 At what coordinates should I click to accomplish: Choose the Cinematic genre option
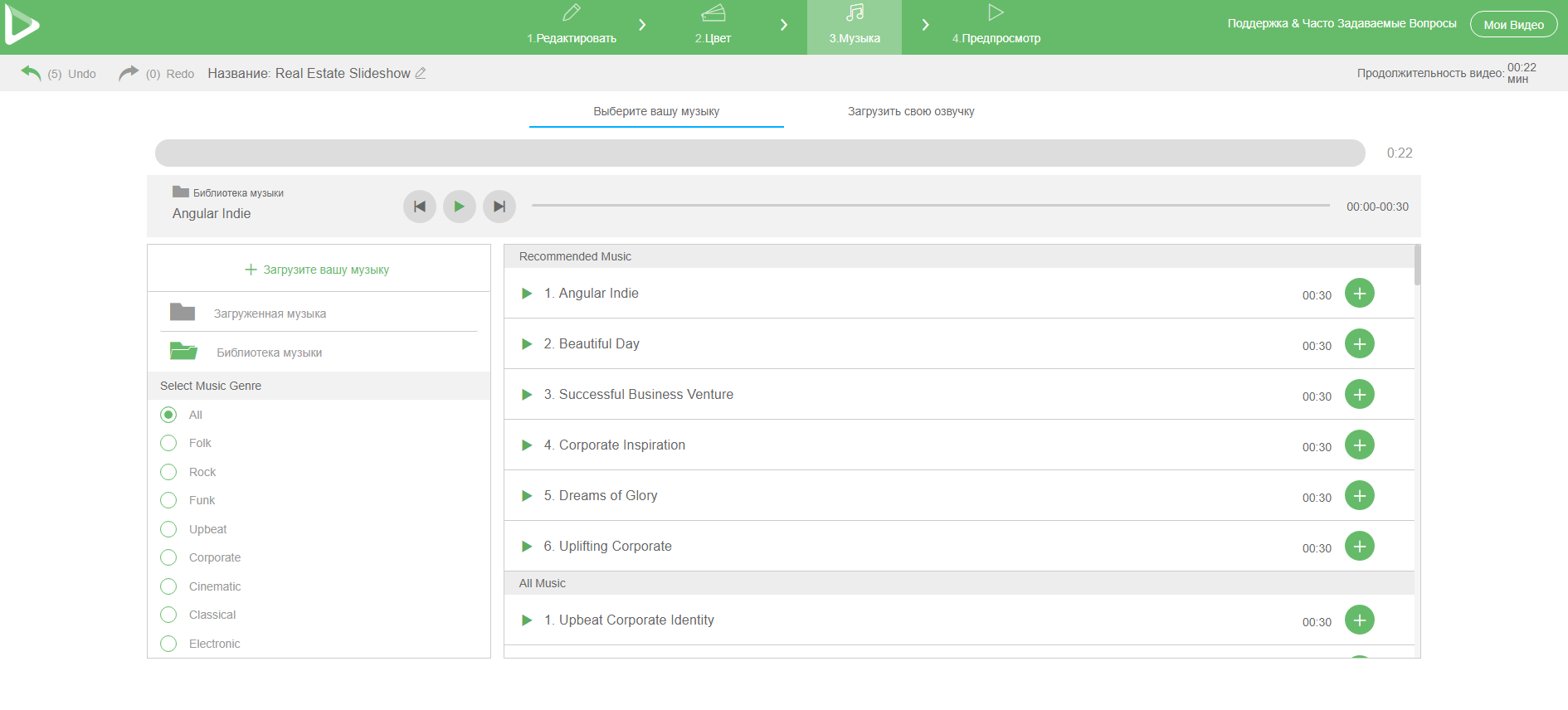coord(168,586)
